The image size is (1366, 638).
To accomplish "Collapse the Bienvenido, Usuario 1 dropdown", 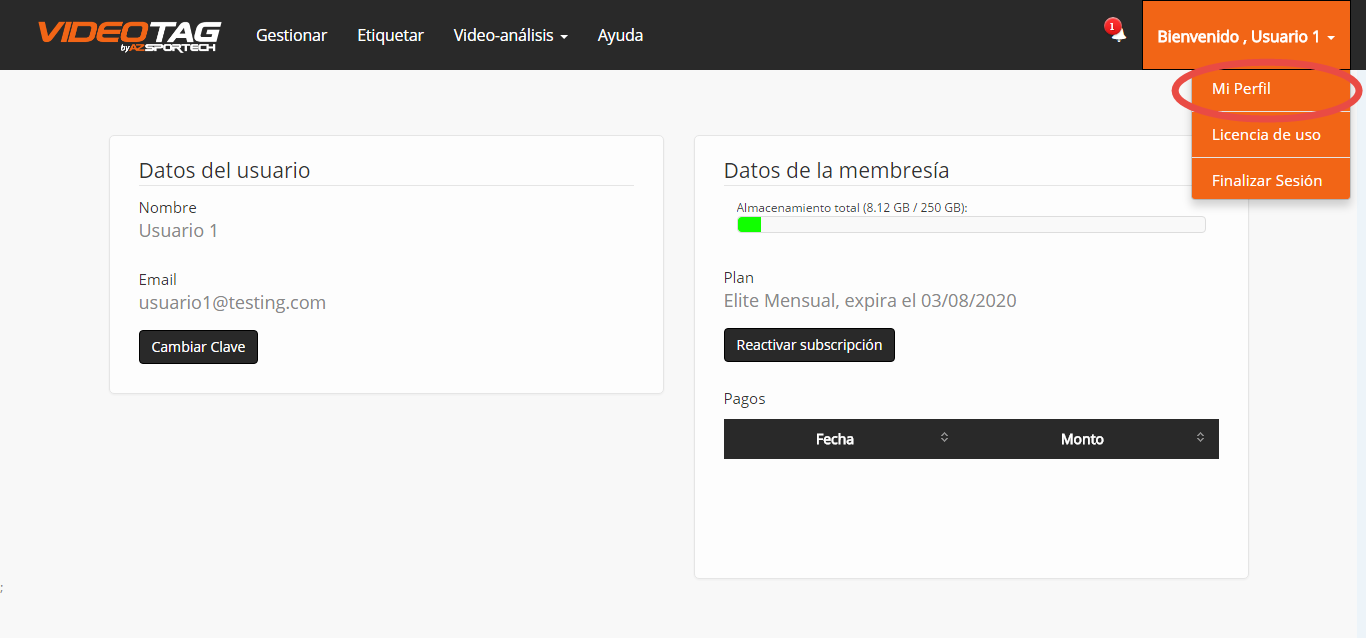I will point(1245,36).
